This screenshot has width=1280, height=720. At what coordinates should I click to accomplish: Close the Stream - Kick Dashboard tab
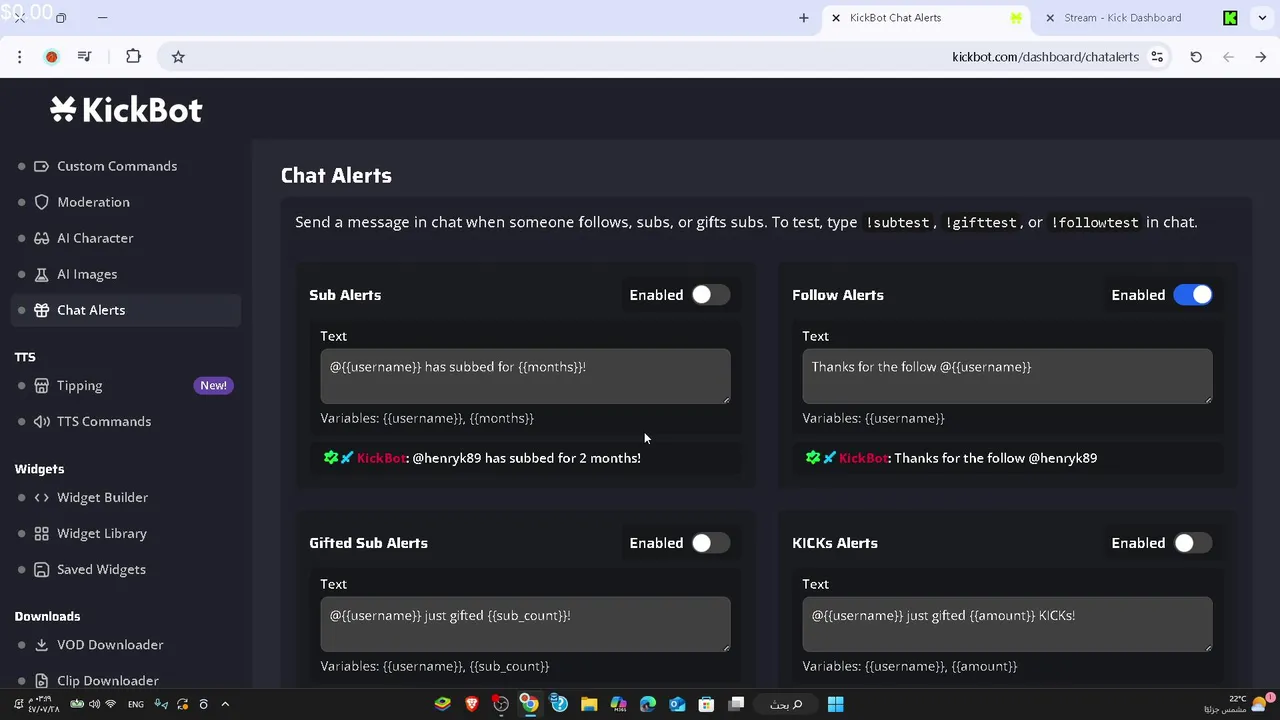coord(1050,18)
